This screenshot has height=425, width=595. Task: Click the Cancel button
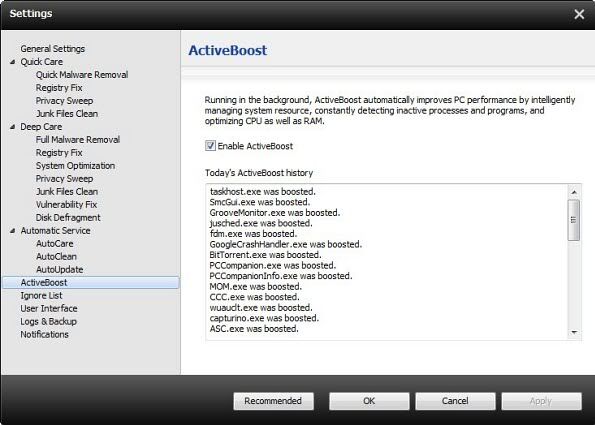point(455,401)
